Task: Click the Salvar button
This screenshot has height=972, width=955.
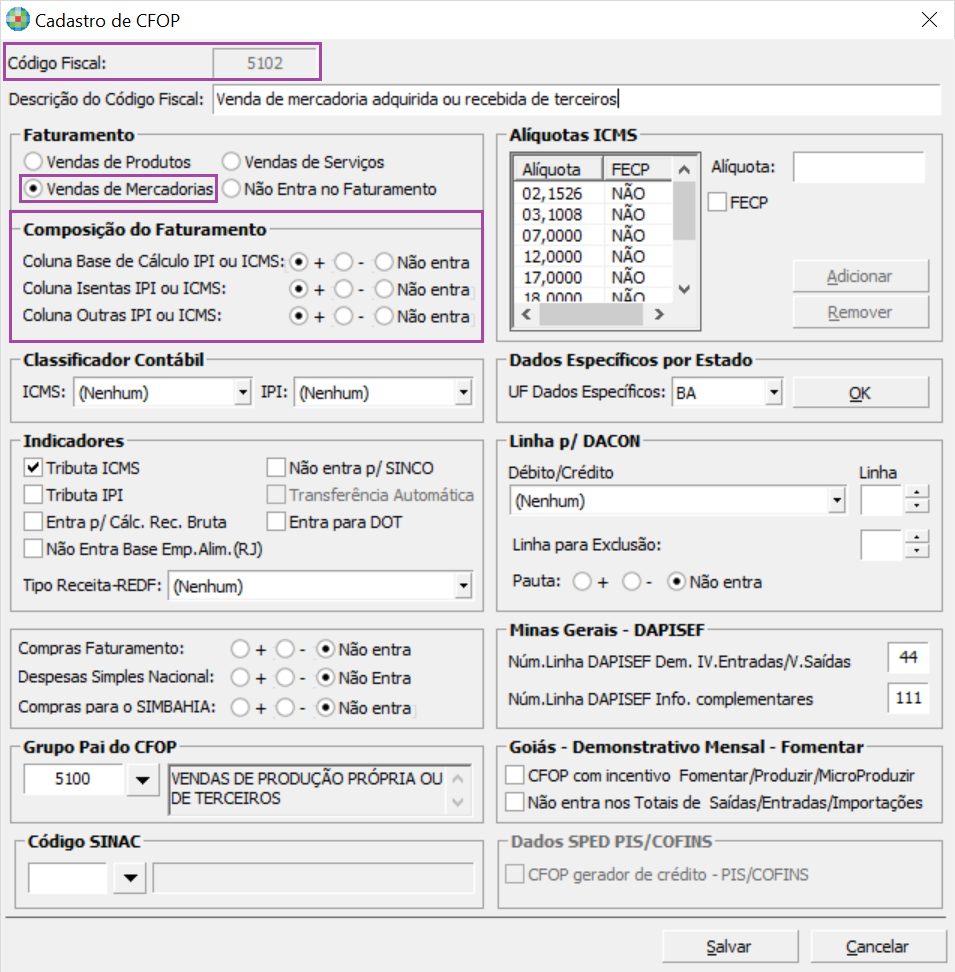Action: 728,946
